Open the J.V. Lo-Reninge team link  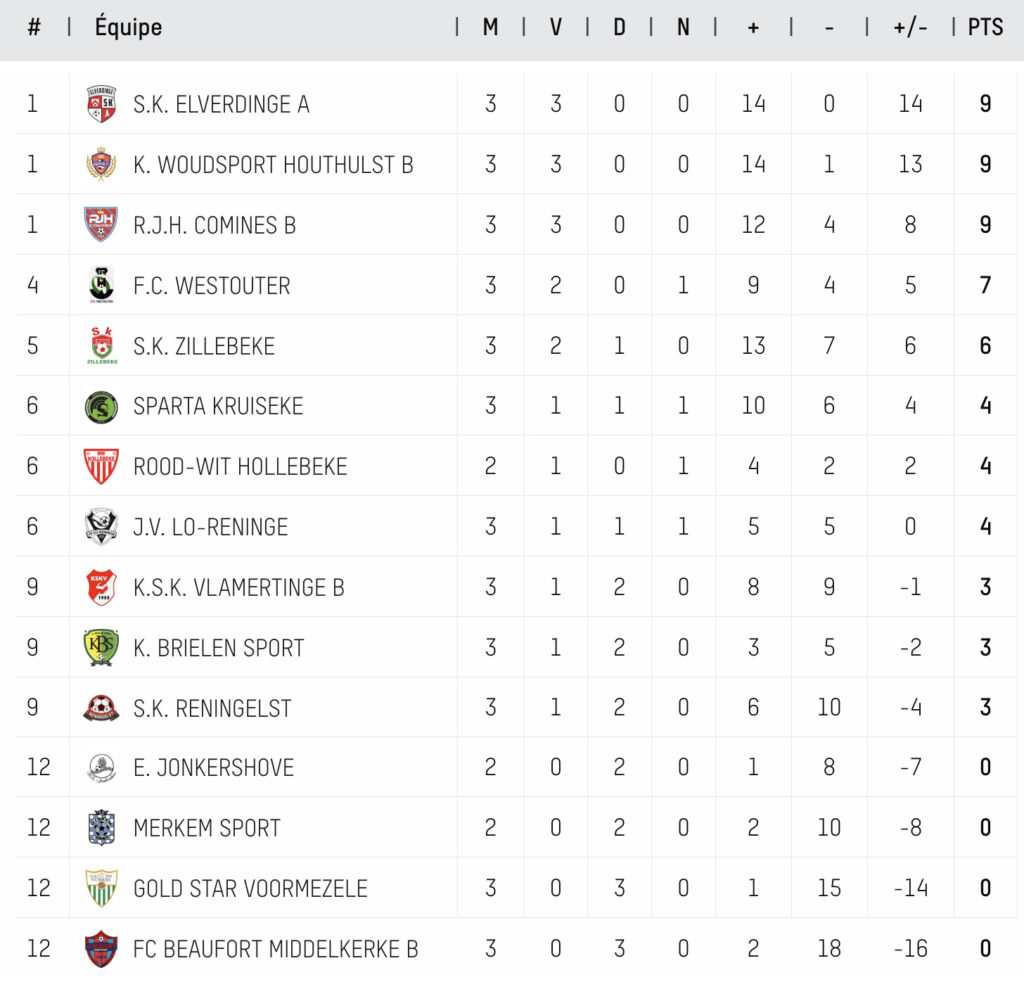point(210,527)
